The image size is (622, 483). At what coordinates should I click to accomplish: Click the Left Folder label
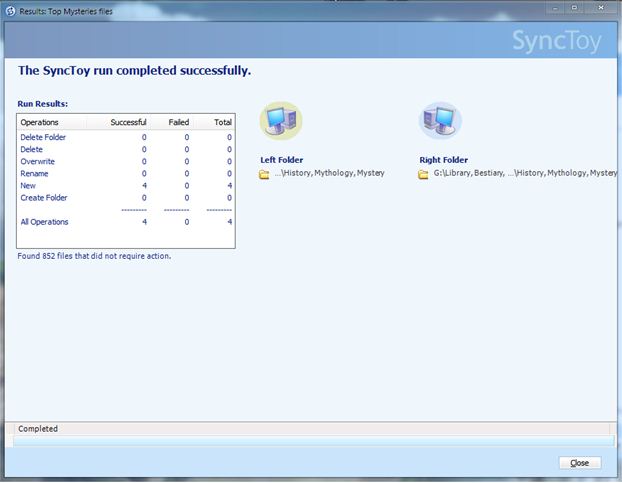[x=282, y=160]
